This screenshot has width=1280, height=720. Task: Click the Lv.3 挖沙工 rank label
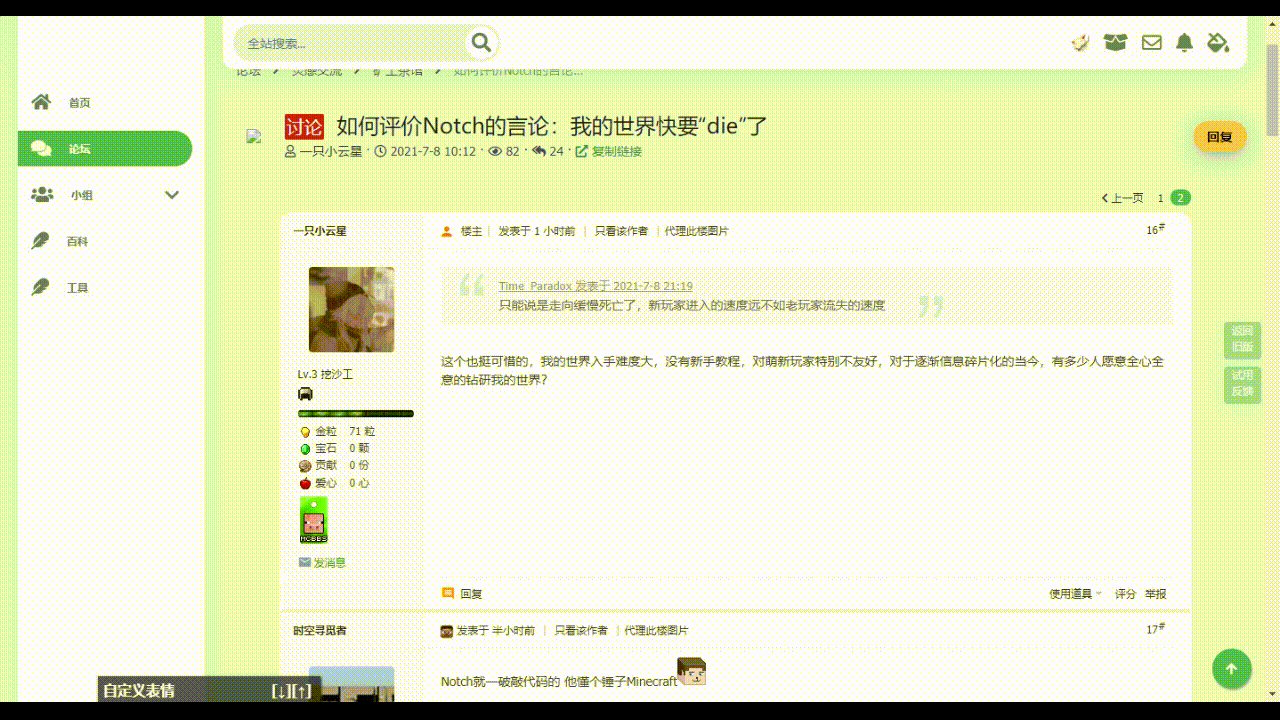[325, 374]
